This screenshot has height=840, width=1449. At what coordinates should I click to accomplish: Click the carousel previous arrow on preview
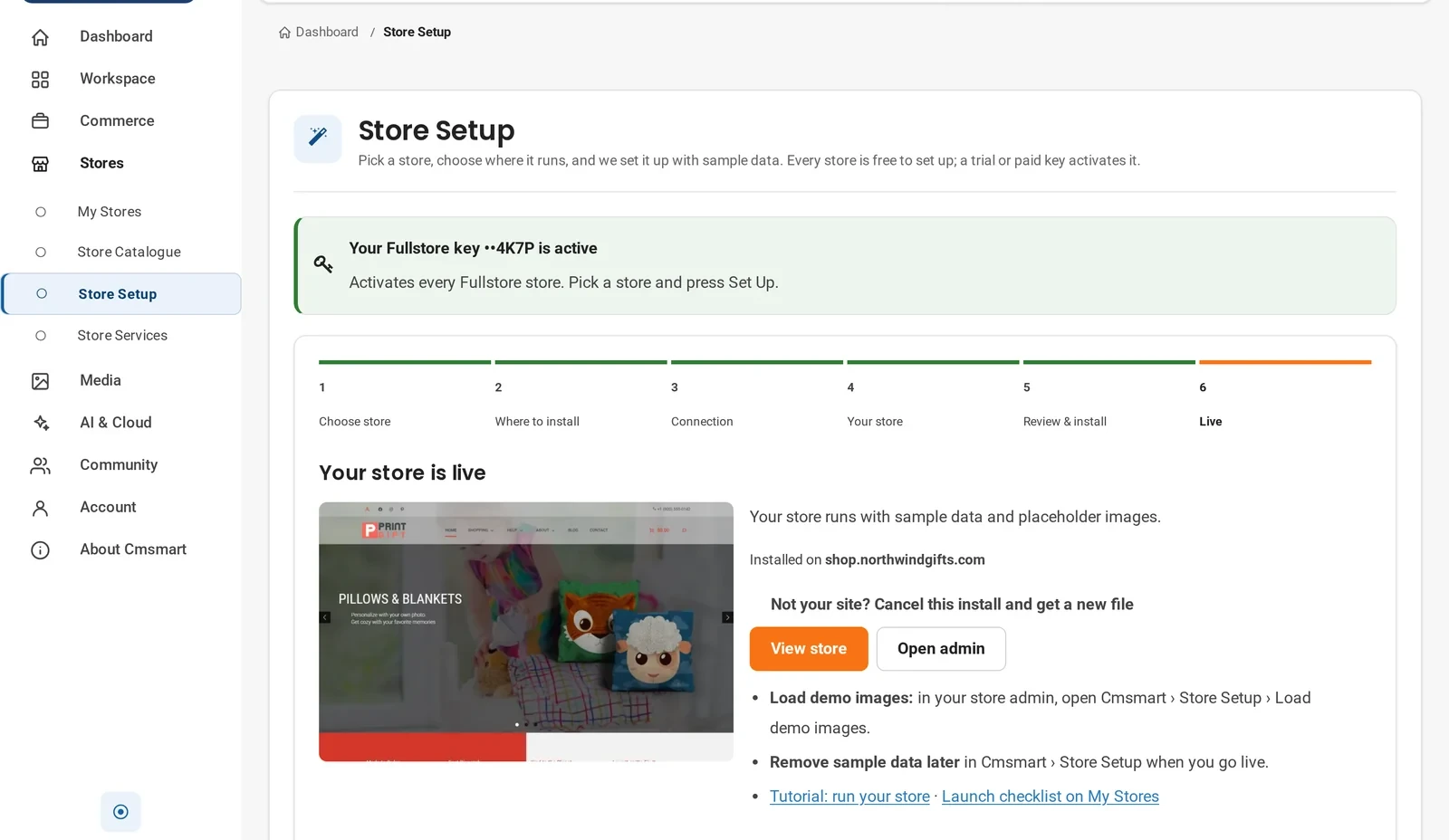[x=325, y=617]
